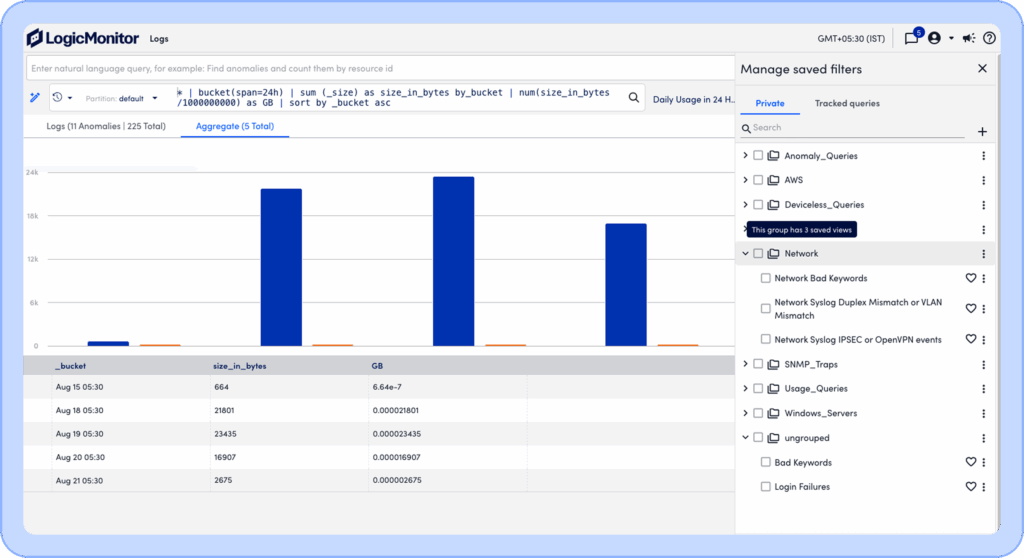This screenshot has width=1024, height=558.
Task: Open the chat messages icon with badge
Action: pos(911,39)
